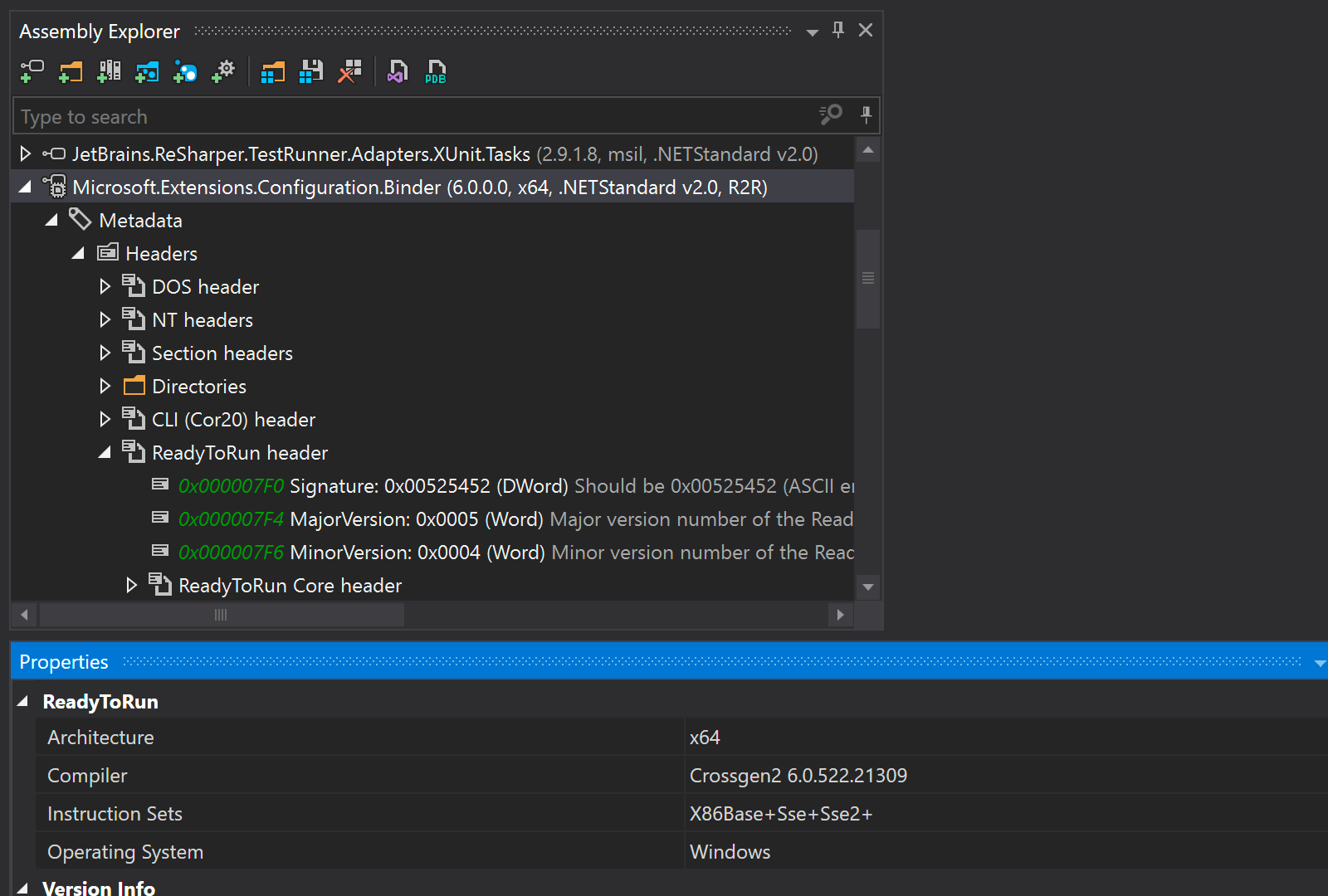The image size is (1328, 896).
Task: Select the Metadata tree item
Action: click(x=140, y=221)
